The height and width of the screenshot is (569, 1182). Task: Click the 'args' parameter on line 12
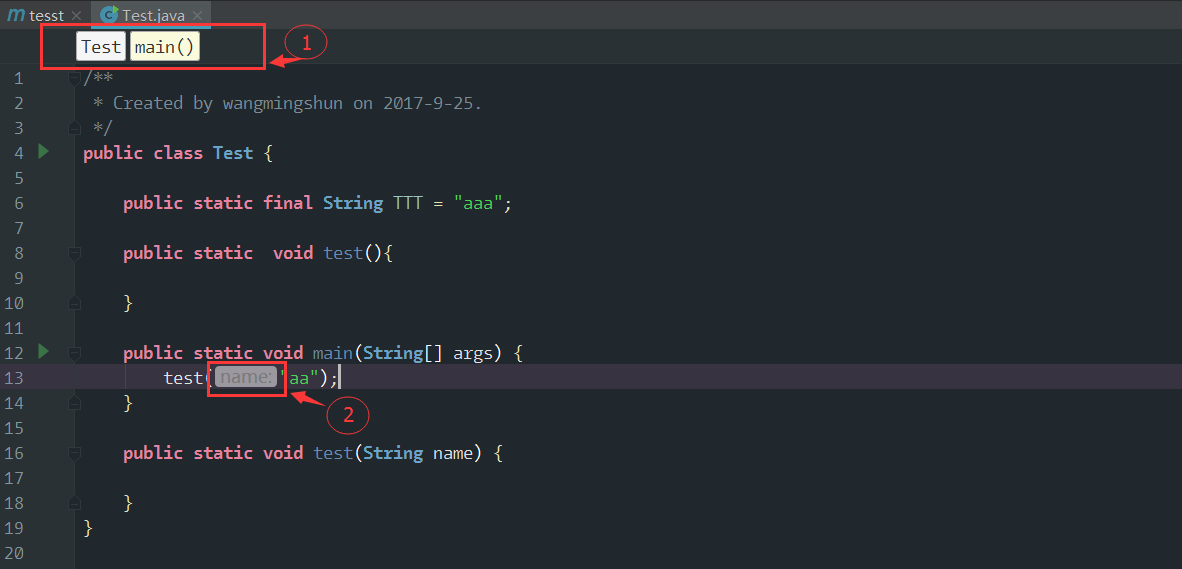[x=473, y=353]
